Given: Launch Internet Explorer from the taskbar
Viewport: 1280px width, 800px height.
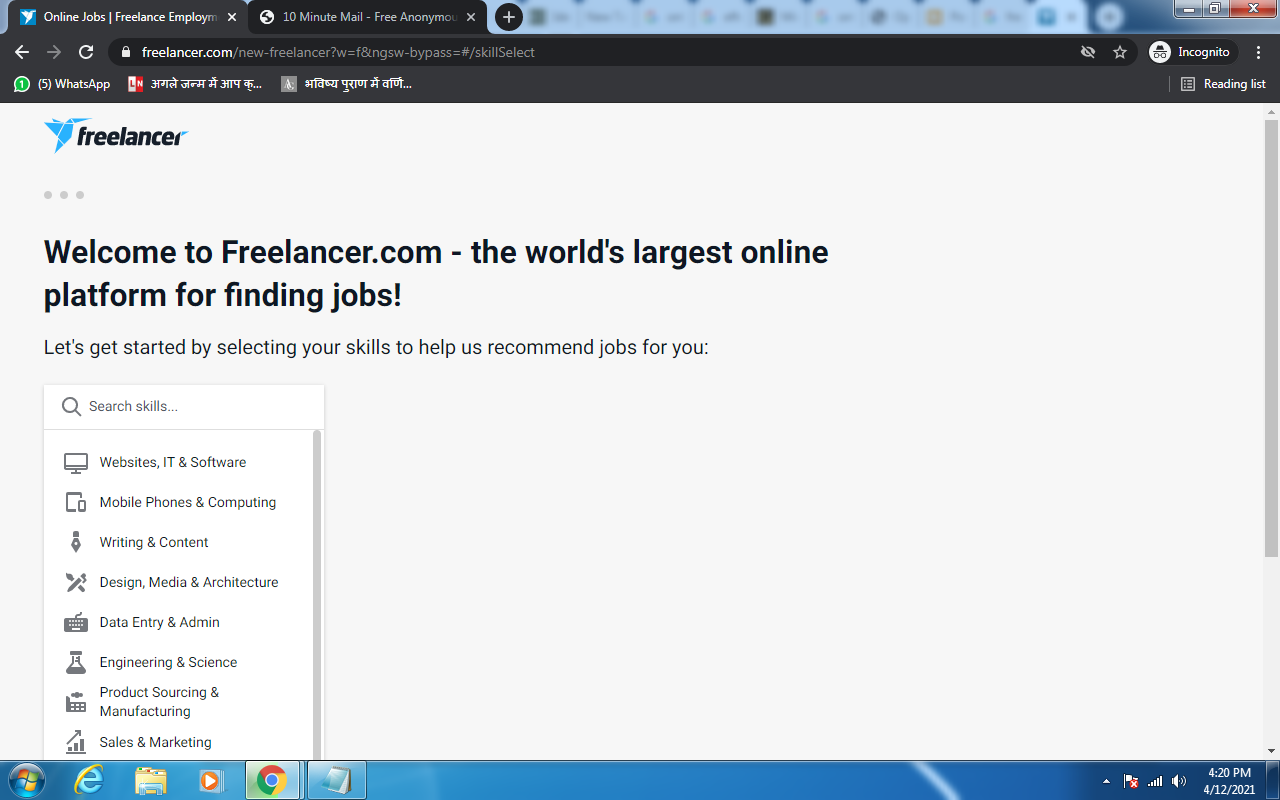Looking at the screenshot, I should 89,780.
